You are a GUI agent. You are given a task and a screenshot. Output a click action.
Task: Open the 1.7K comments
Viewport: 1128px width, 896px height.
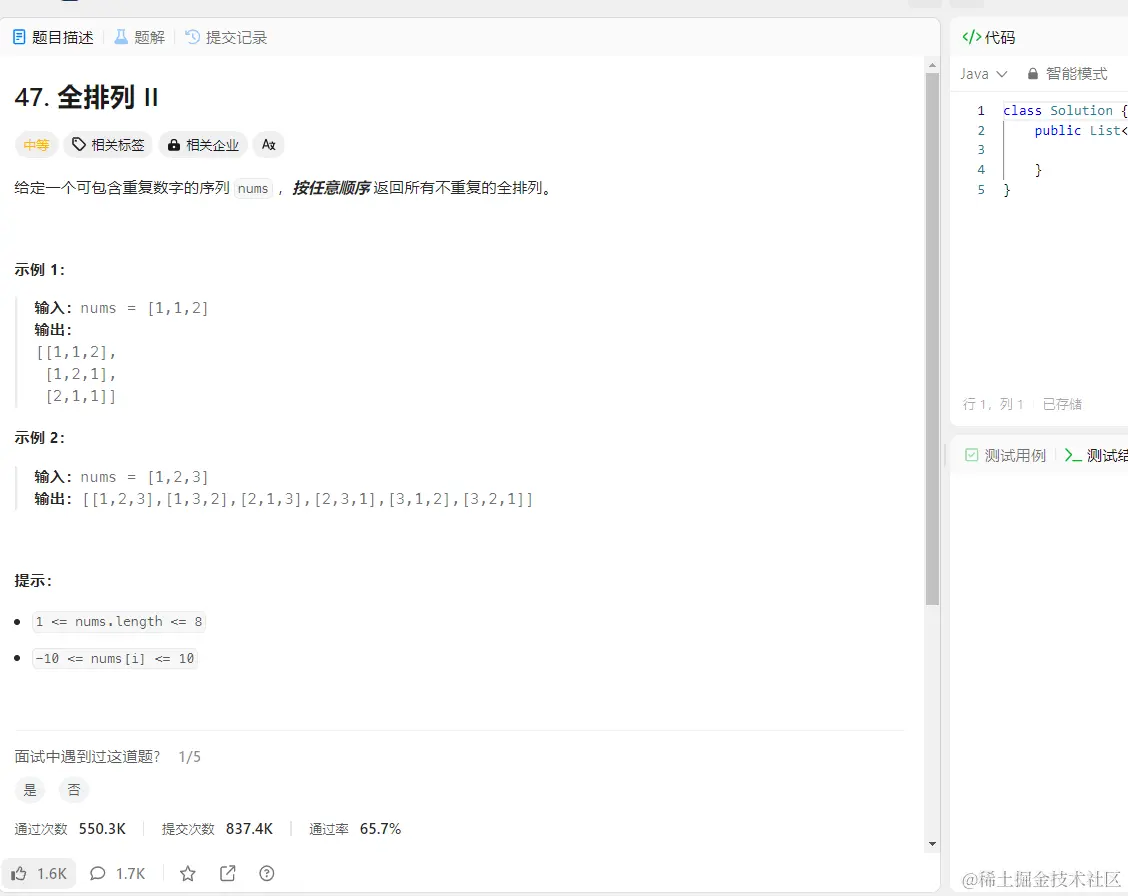[x=117, y=874]
